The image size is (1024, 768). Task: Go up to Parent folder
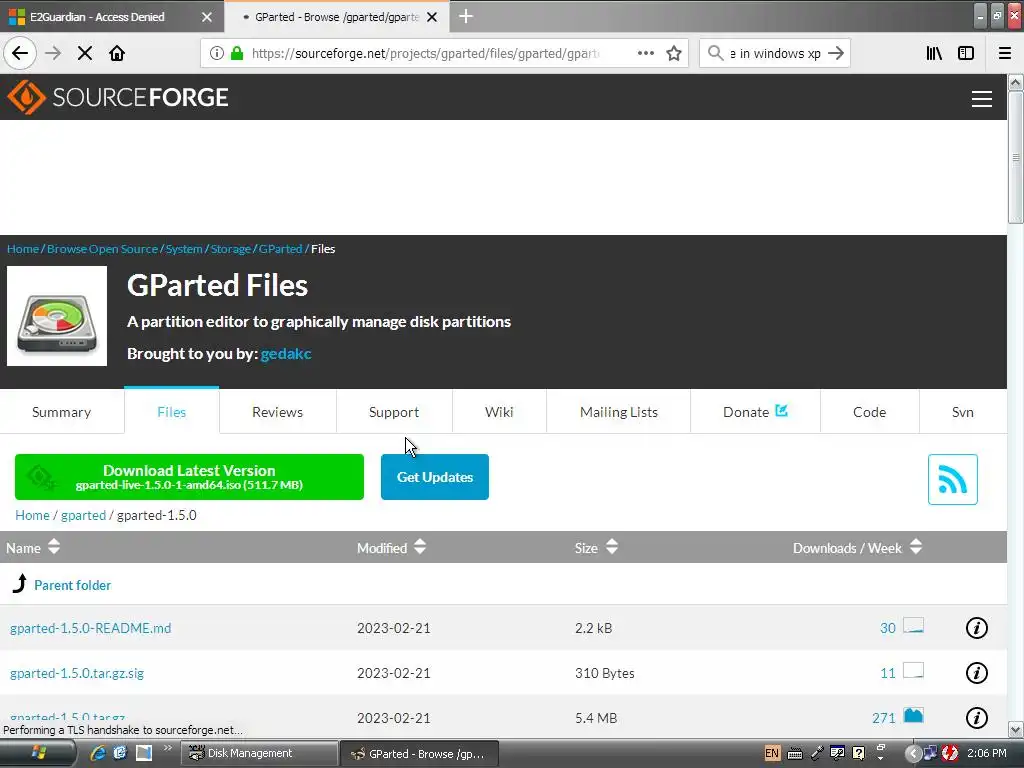(x=72, y=585)
